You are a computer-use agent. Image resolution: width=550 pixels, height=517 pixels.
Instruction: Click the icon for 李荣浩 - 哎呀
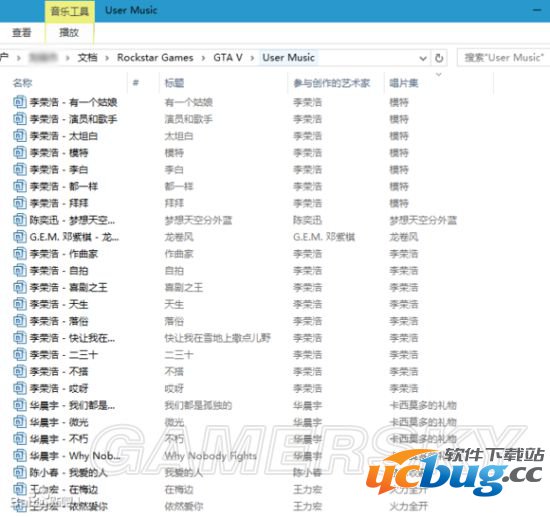20,388
